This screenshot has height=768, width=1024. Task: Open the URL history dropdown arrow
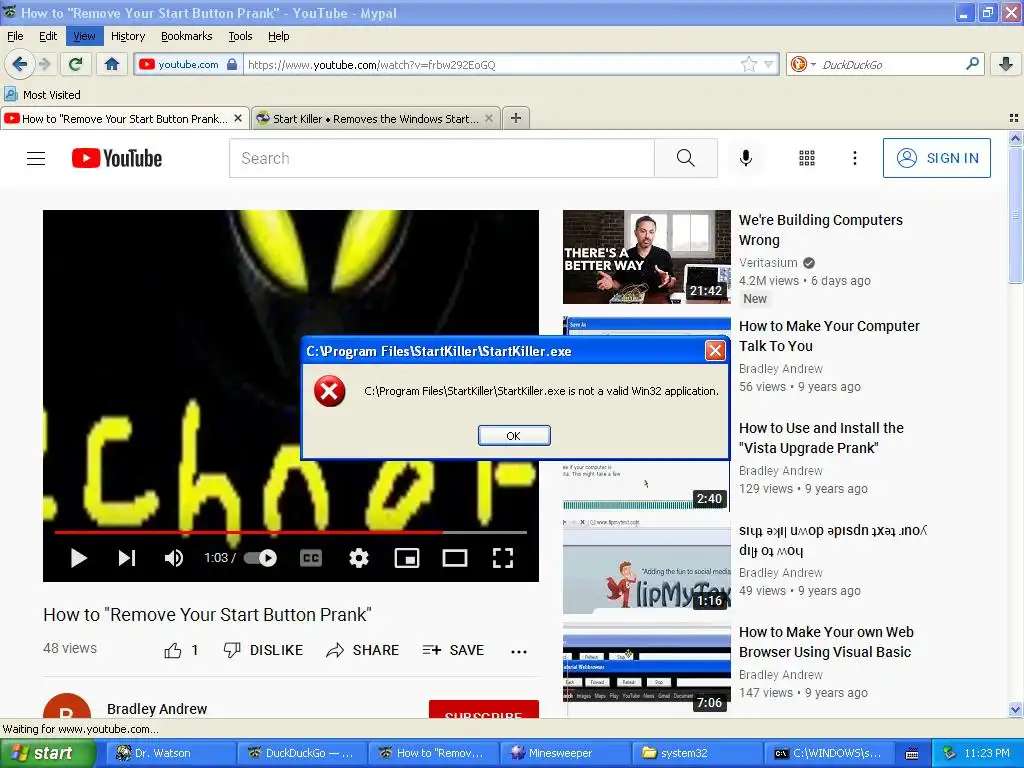point(769,64)
